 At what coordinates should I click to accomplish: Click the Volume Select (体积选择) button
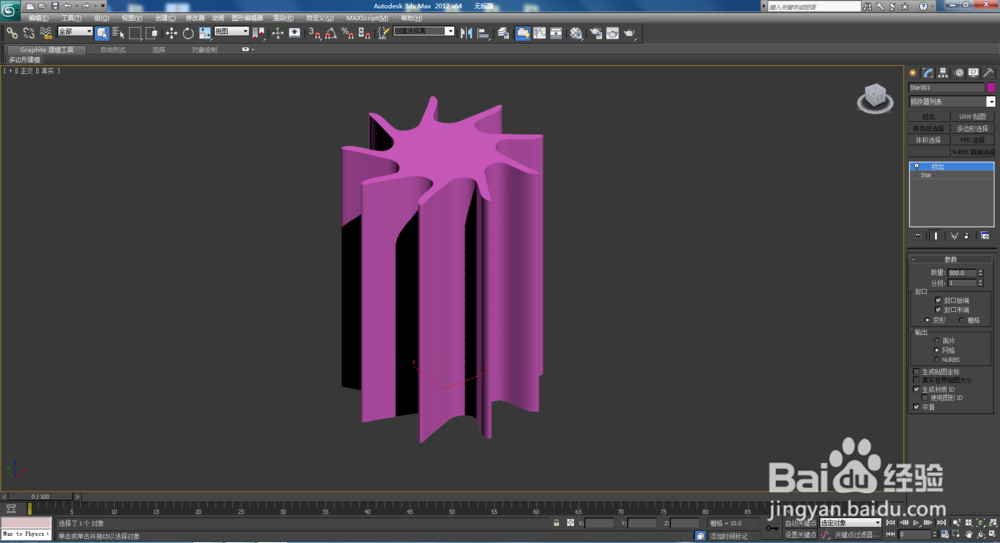pos(929,140)
